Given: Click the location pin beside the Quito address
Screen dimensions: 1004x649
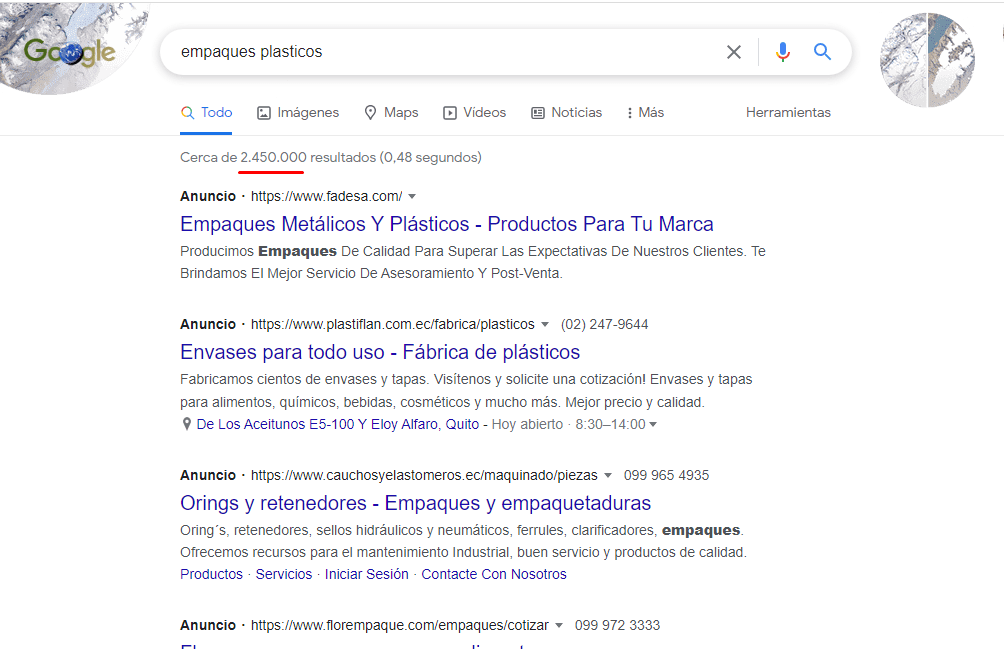Looking at the screenshot, I should (186, 424).
